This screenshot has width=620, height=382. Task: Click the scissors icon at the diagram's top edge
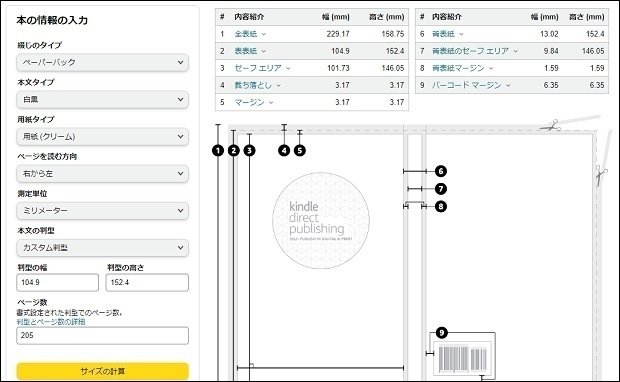tap(550, 126)
